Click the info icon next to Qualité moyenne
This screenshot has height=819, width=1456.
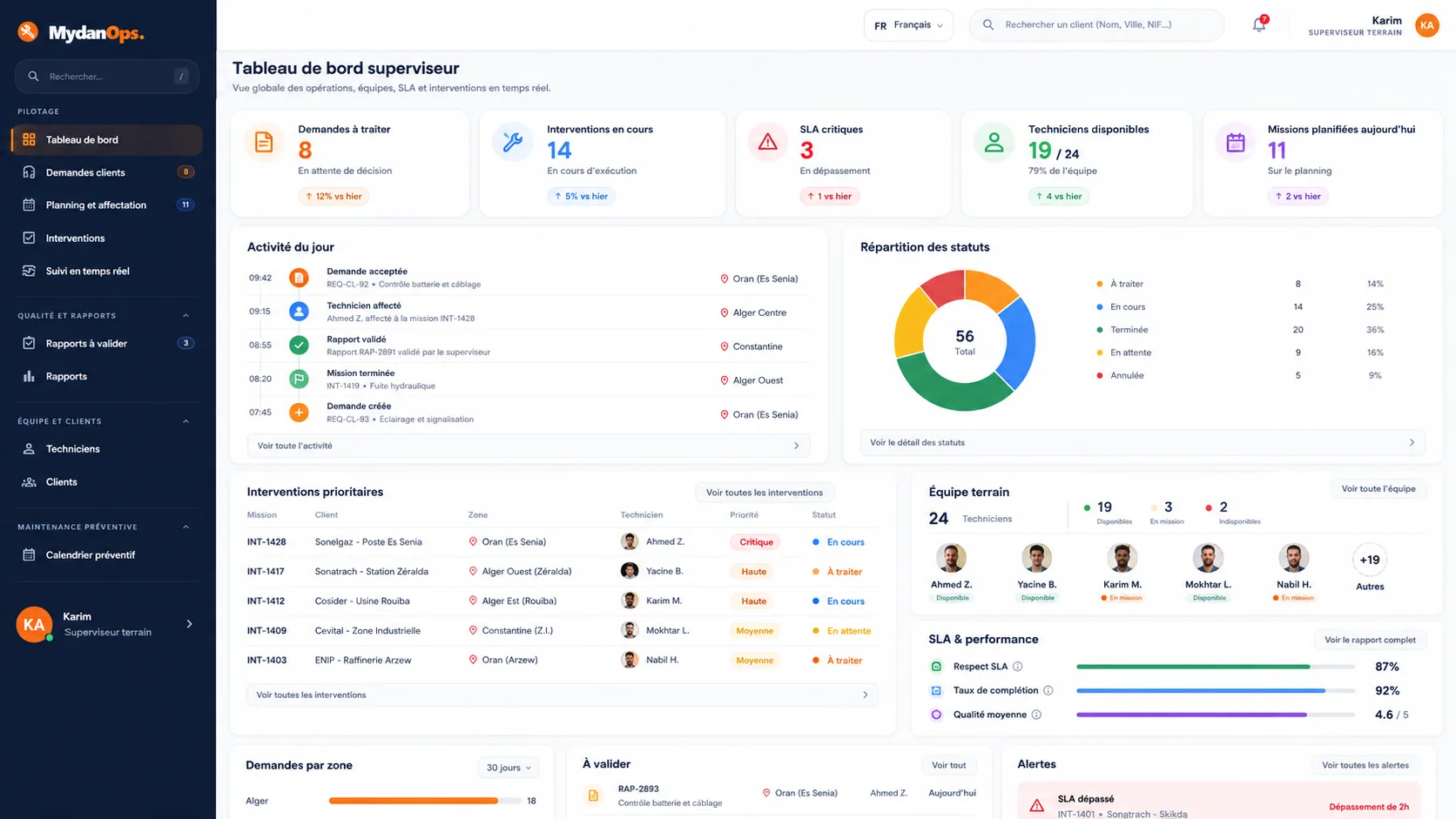(x=1036, y=715)
